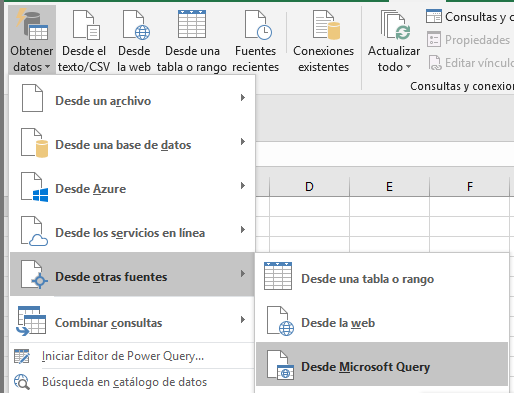Click the Obtener datos database icon
The width and height of the screenshot is (514, 393).
(x=32, y=24)
